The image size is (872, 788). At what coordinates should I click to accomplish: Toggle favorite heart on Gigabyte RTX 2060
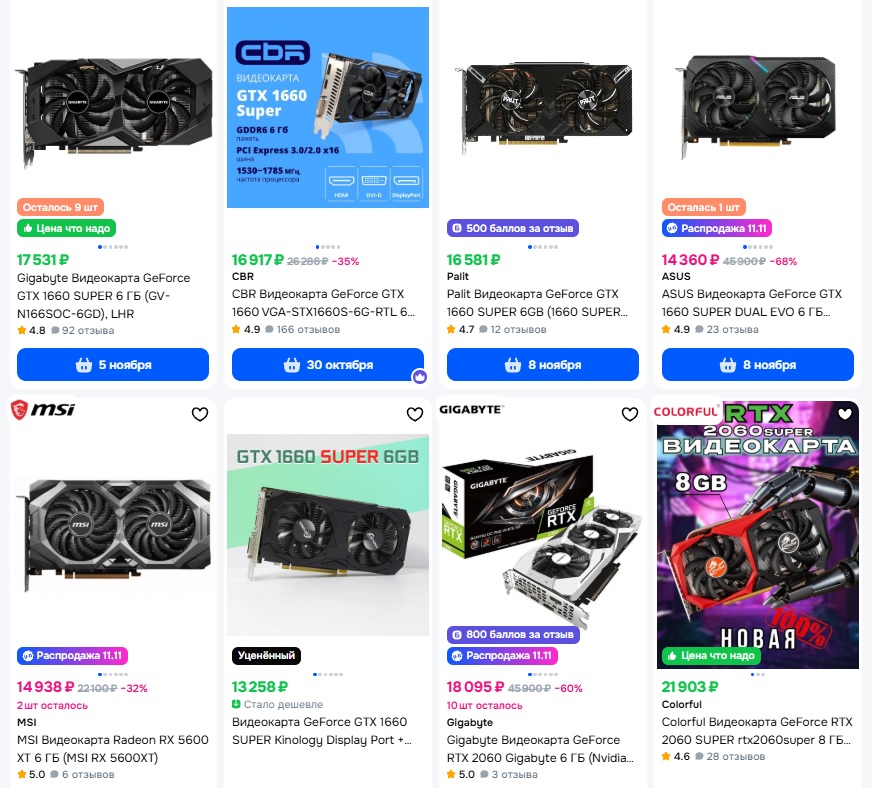pyautogui.click(x=630, y=414)
